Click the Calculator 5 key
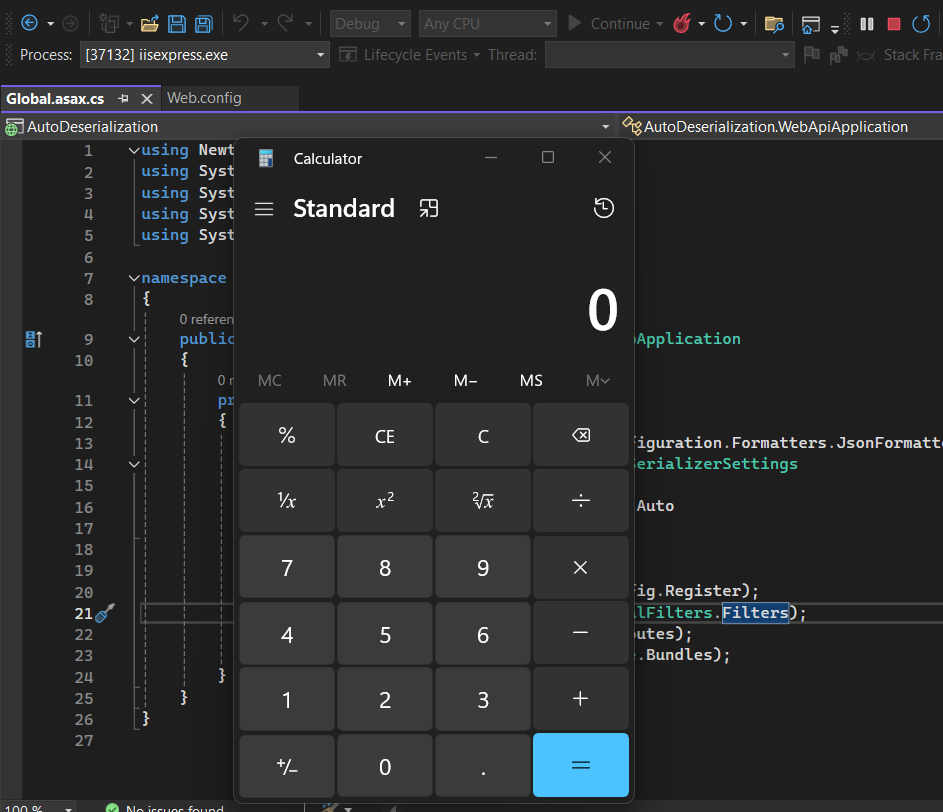Image resolution: width=943 pixels, height=812 pixels. pos(385,635)
